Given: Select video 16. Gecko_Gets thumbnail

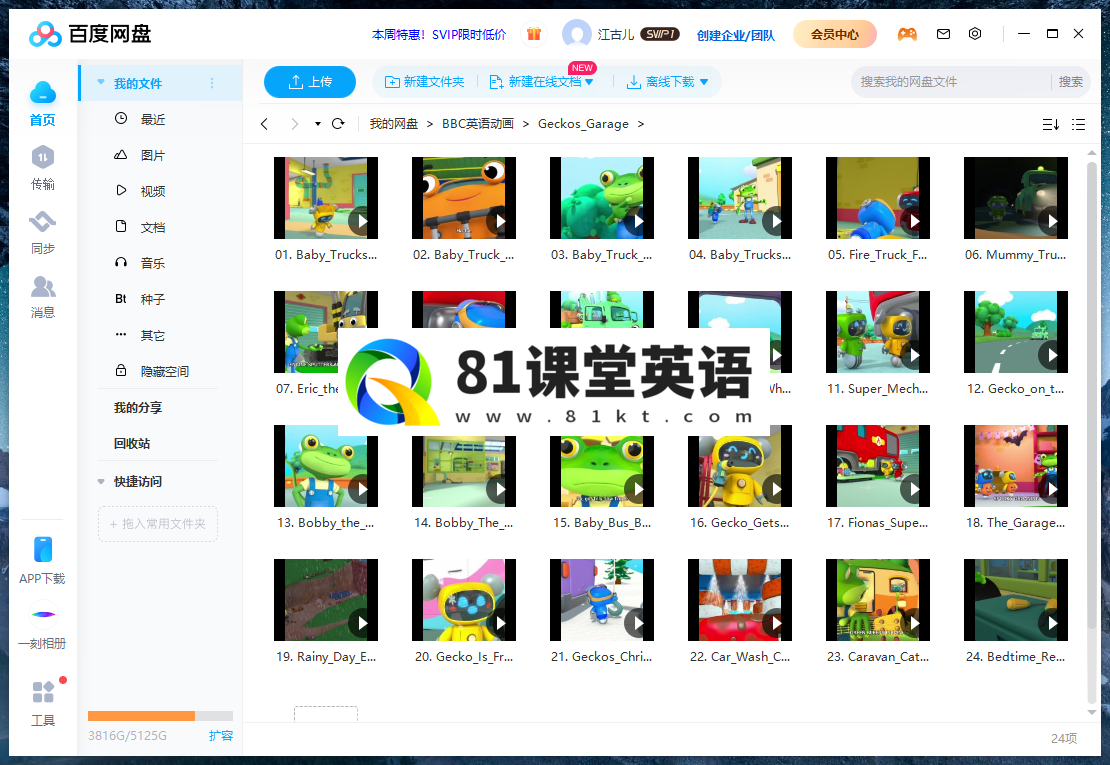Looking at the screenshot, I should tap(740, 466).
